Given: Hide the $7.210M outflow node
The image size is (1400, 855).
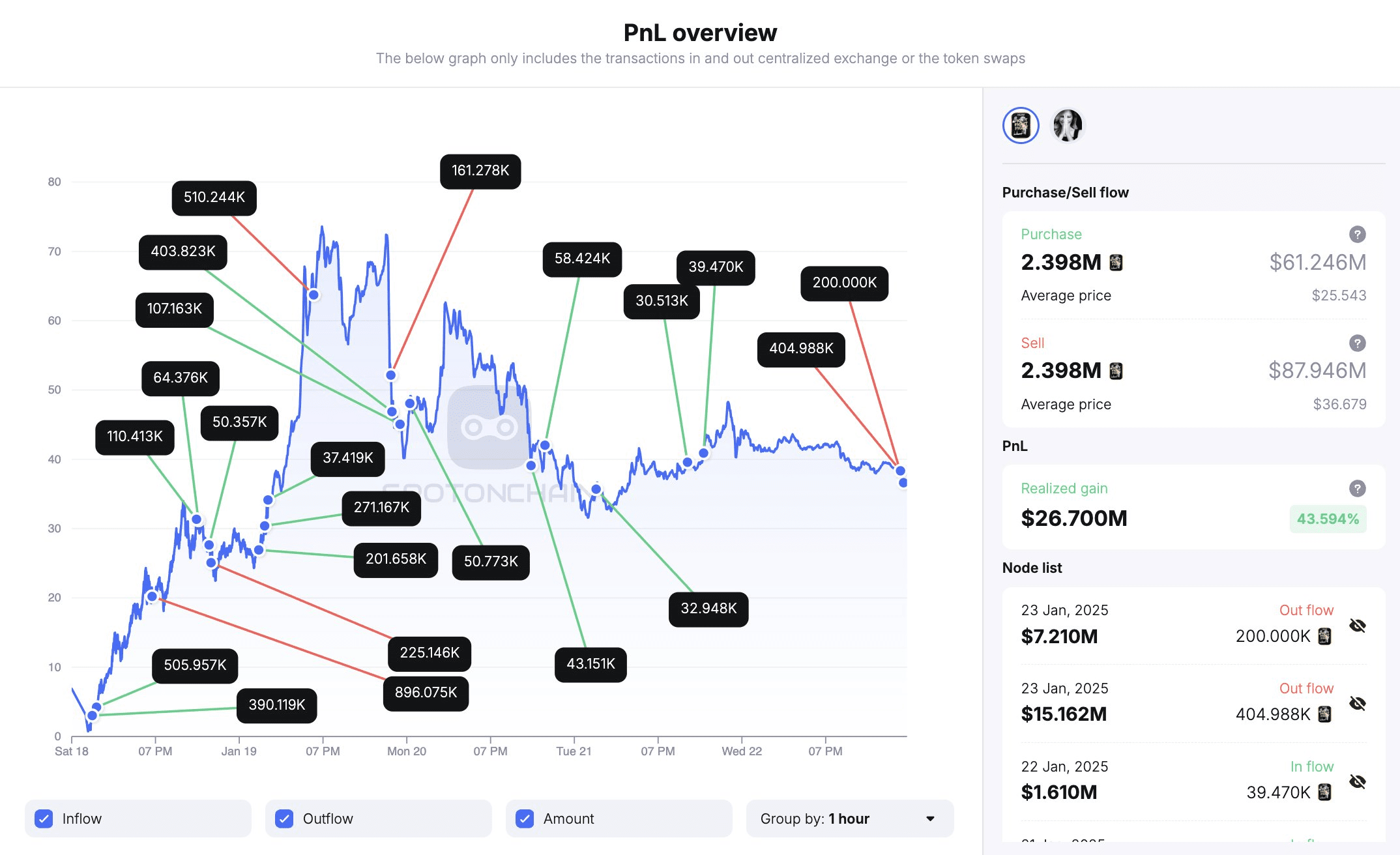Looking at the screenshot, I should 1359,626.
